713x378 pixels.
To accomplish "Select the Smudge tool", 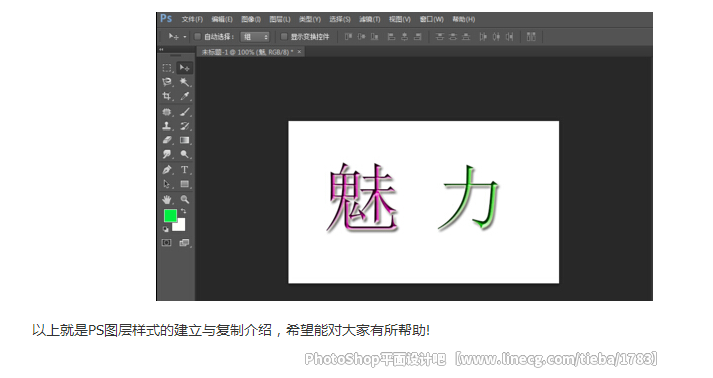I will [167, 154].
